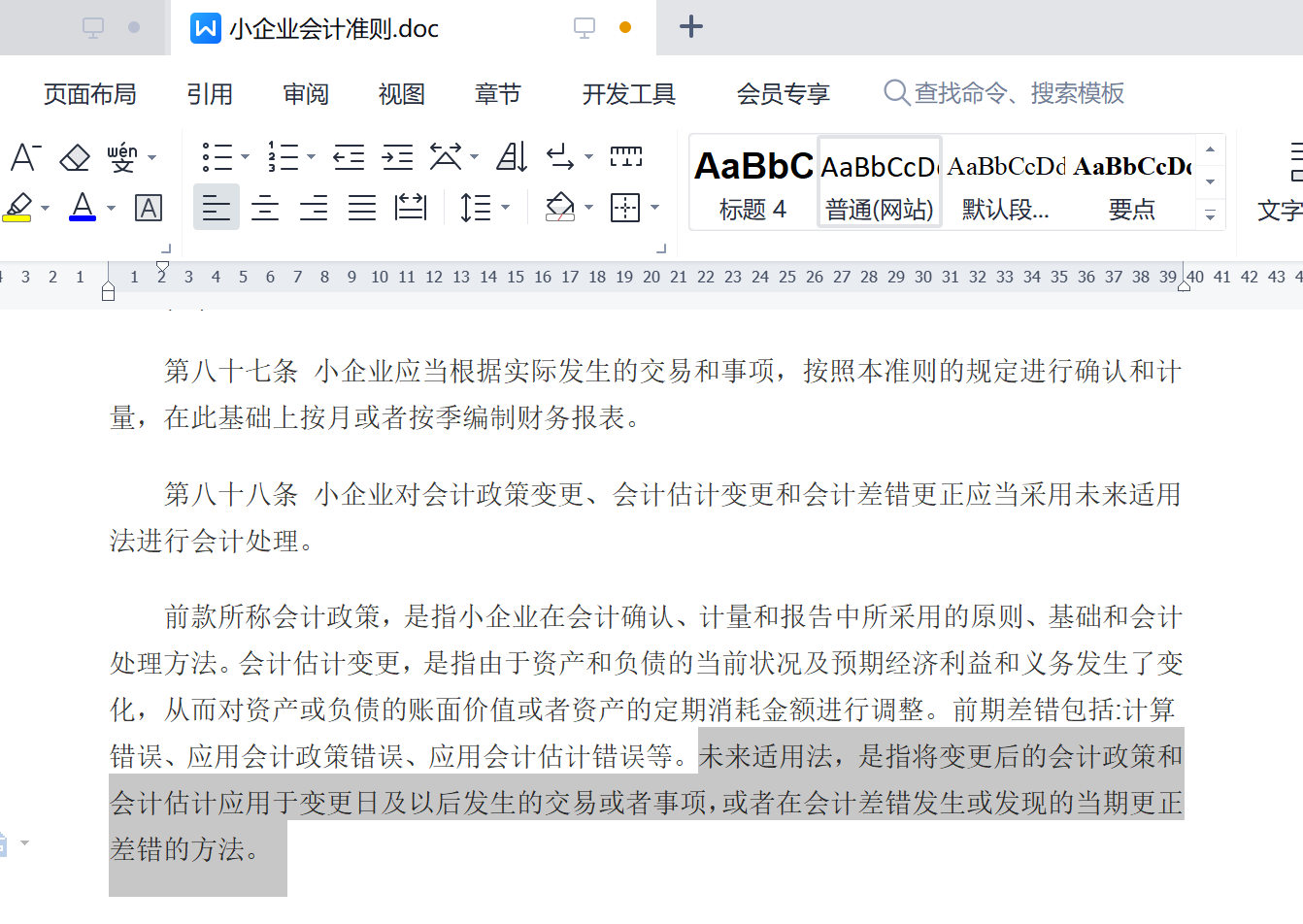Image resolution: width=1303 pixels, height=924 pixels.
Task: Open the 页面布局 tab
Action: coord(89,94)
